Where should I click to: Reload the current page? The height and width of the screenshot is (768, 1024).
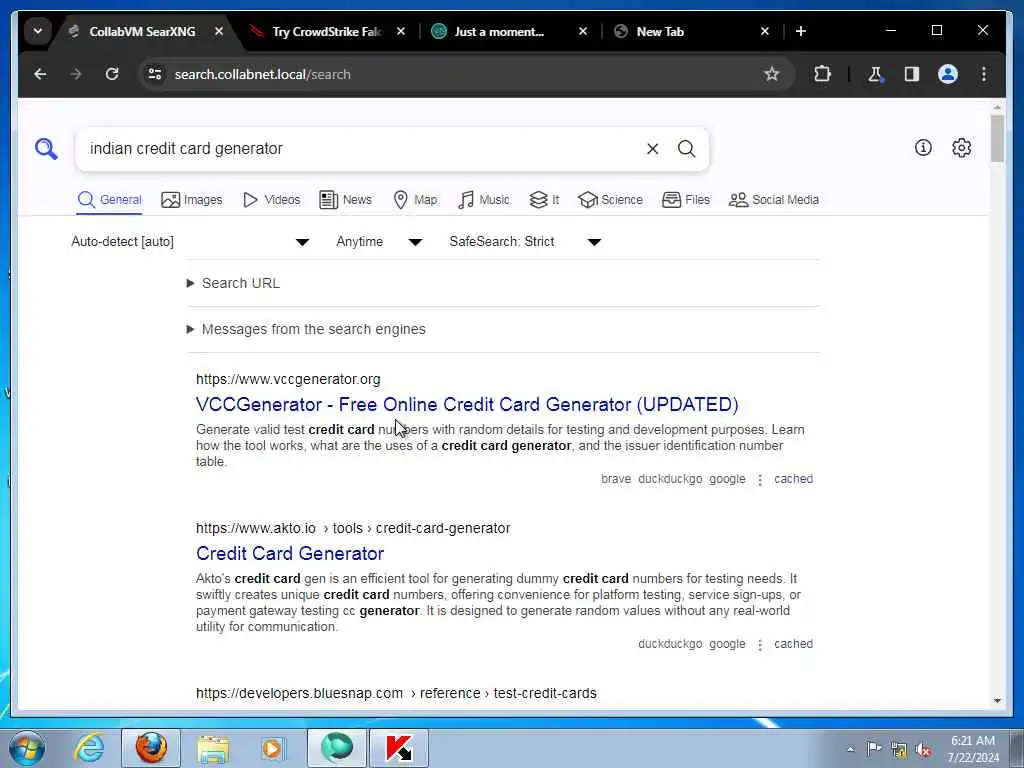click(x=112, y=74)
